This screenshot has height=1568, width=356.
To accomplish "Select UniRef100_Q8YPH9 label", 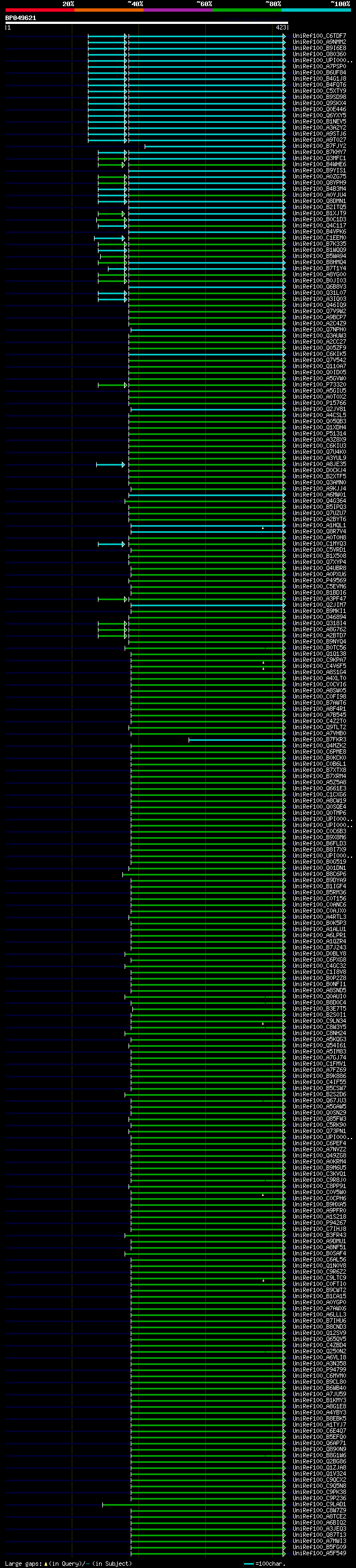I will pos(319,182).
